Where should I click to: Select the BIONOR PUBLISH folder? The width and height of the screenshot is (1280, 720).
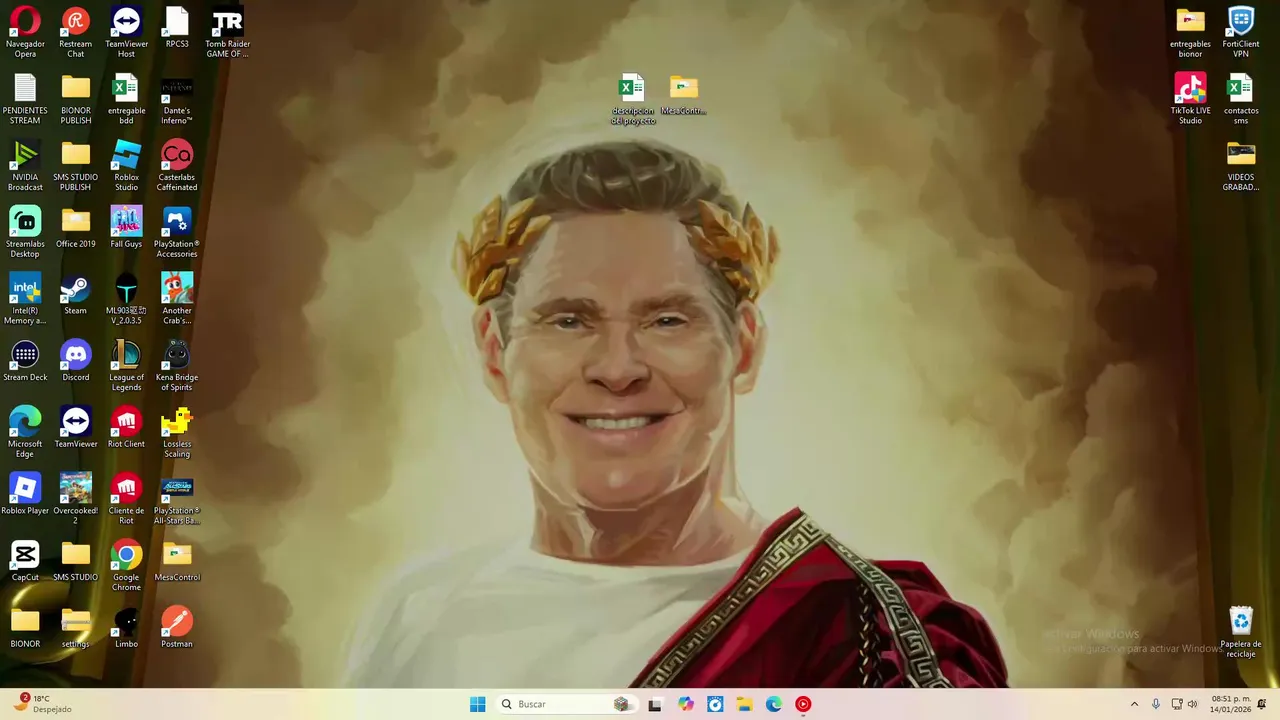click(76, 99)
